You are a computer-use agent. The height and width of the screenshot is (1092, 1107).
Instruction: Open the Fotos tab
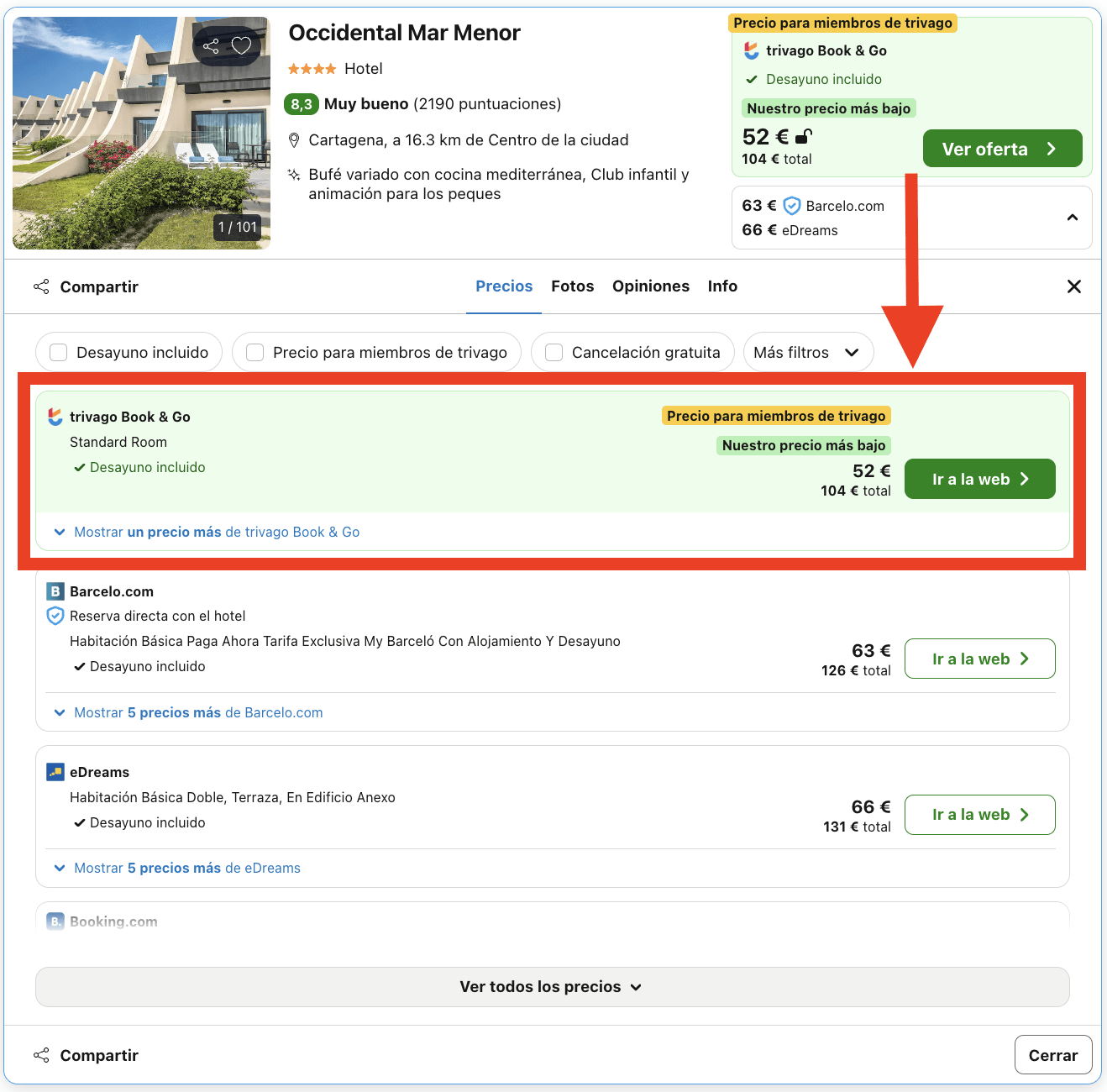(x=573, y=286)
